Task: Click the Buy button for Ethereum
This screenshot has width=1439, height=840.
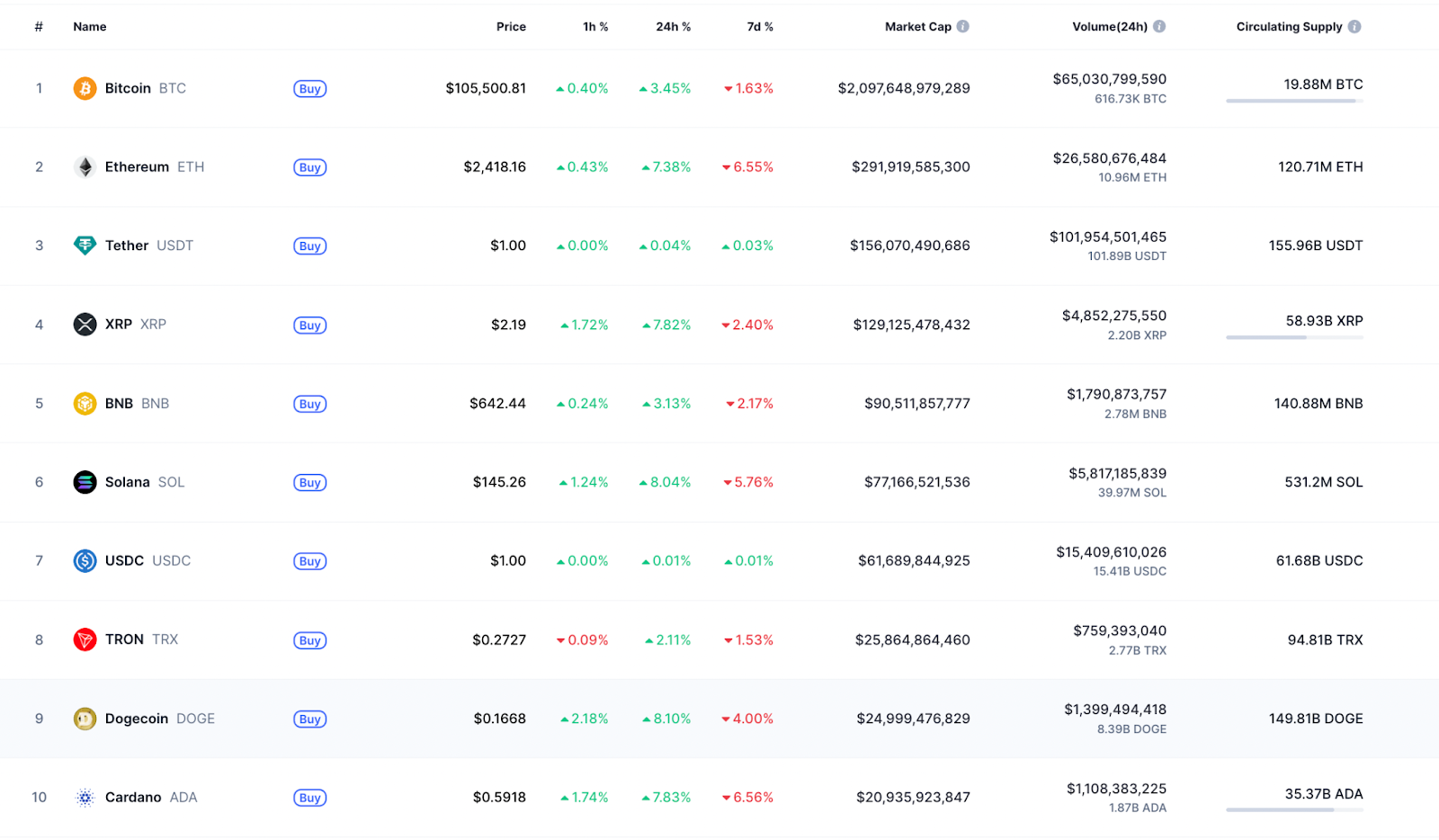Action: pos(310,167)
